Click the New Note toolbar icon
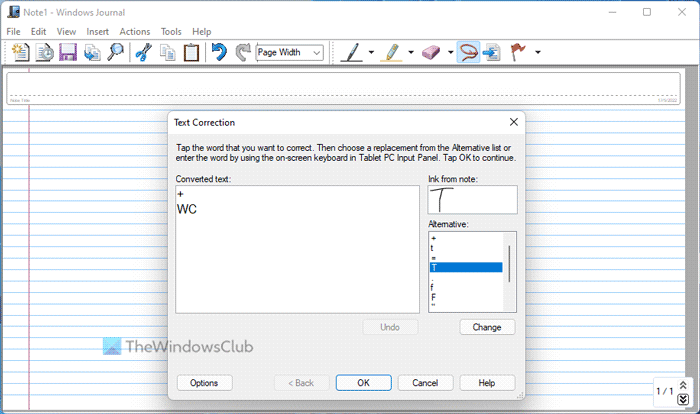 click(20, 52)
